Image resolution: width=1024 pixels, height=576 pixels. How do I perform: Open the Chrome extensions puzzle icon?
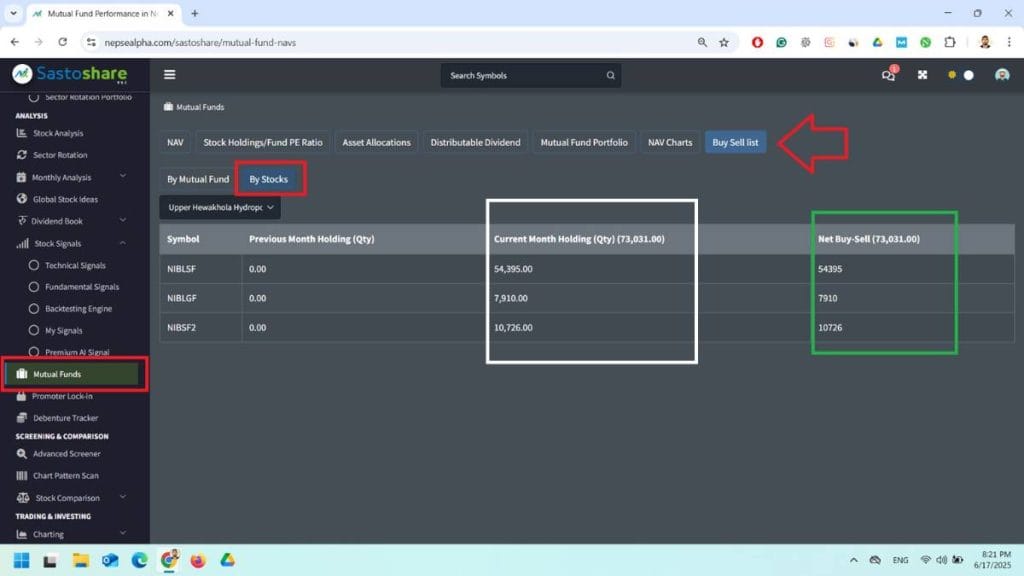click(950, 42)
